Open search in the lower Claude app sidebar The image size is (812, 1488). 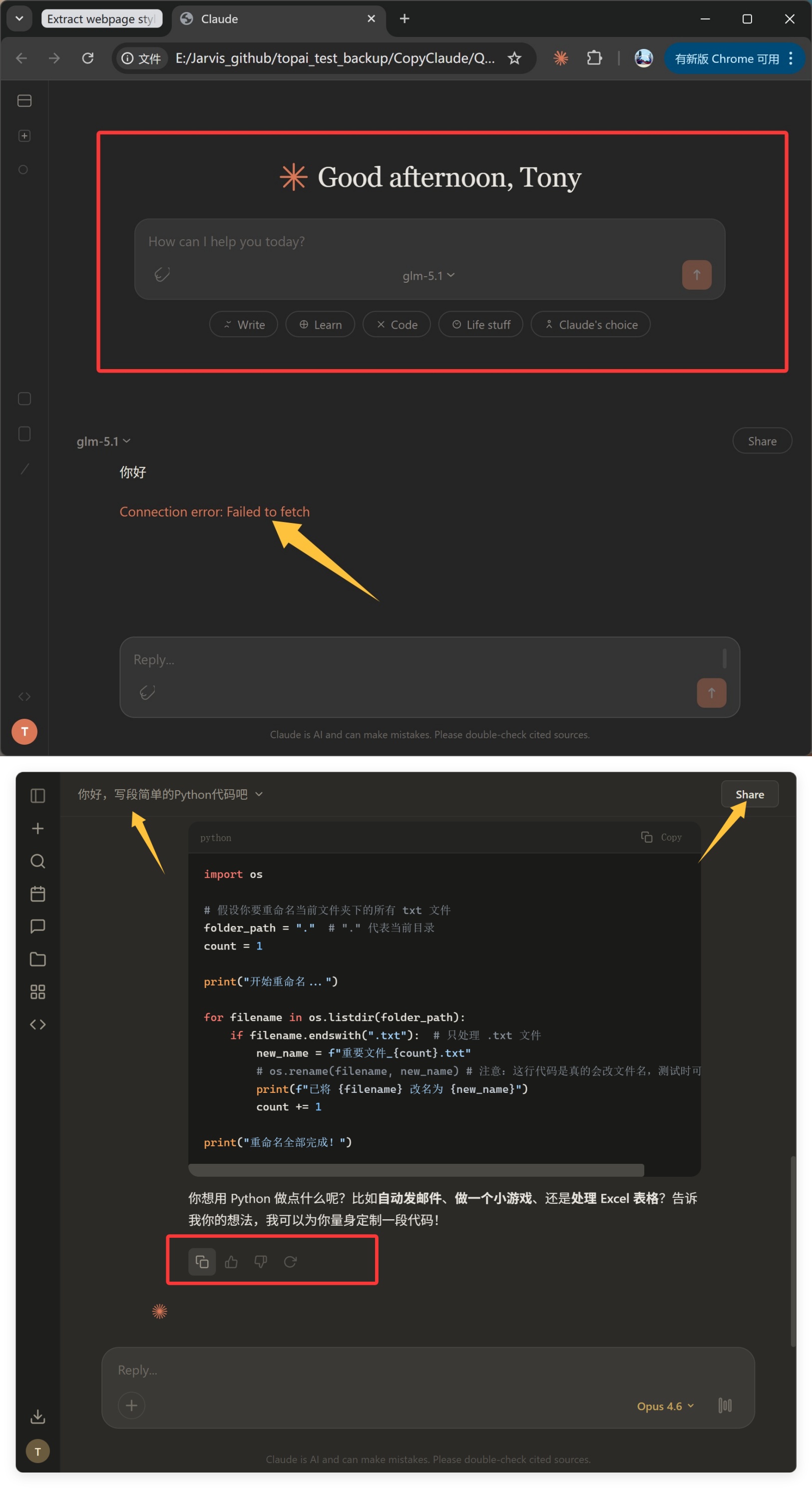click(x=37, y=861)
